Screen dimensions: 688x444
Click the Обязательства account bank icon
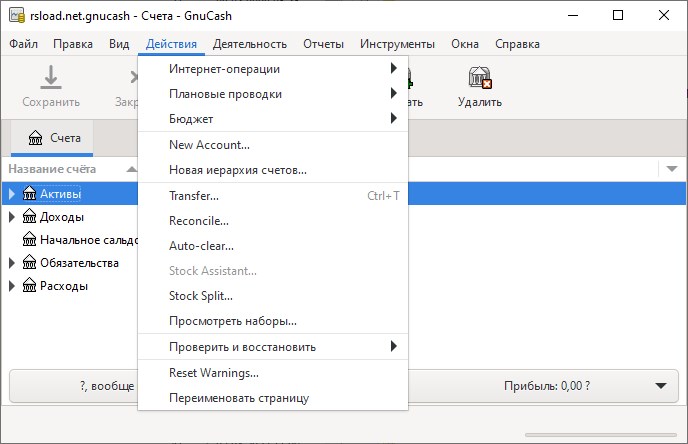point(29,263)
